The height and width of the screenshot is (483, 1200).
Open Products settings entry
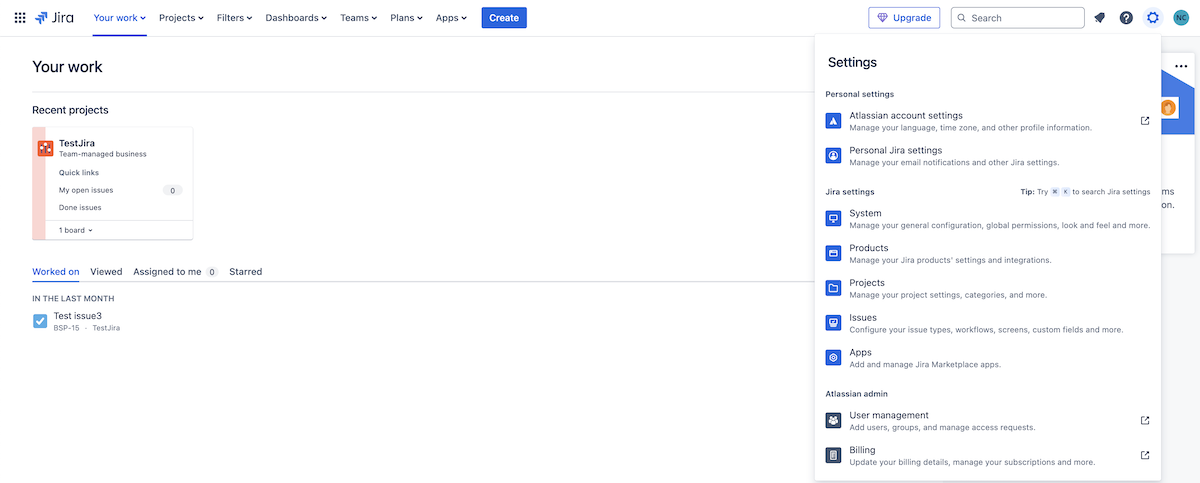(988, 253)
